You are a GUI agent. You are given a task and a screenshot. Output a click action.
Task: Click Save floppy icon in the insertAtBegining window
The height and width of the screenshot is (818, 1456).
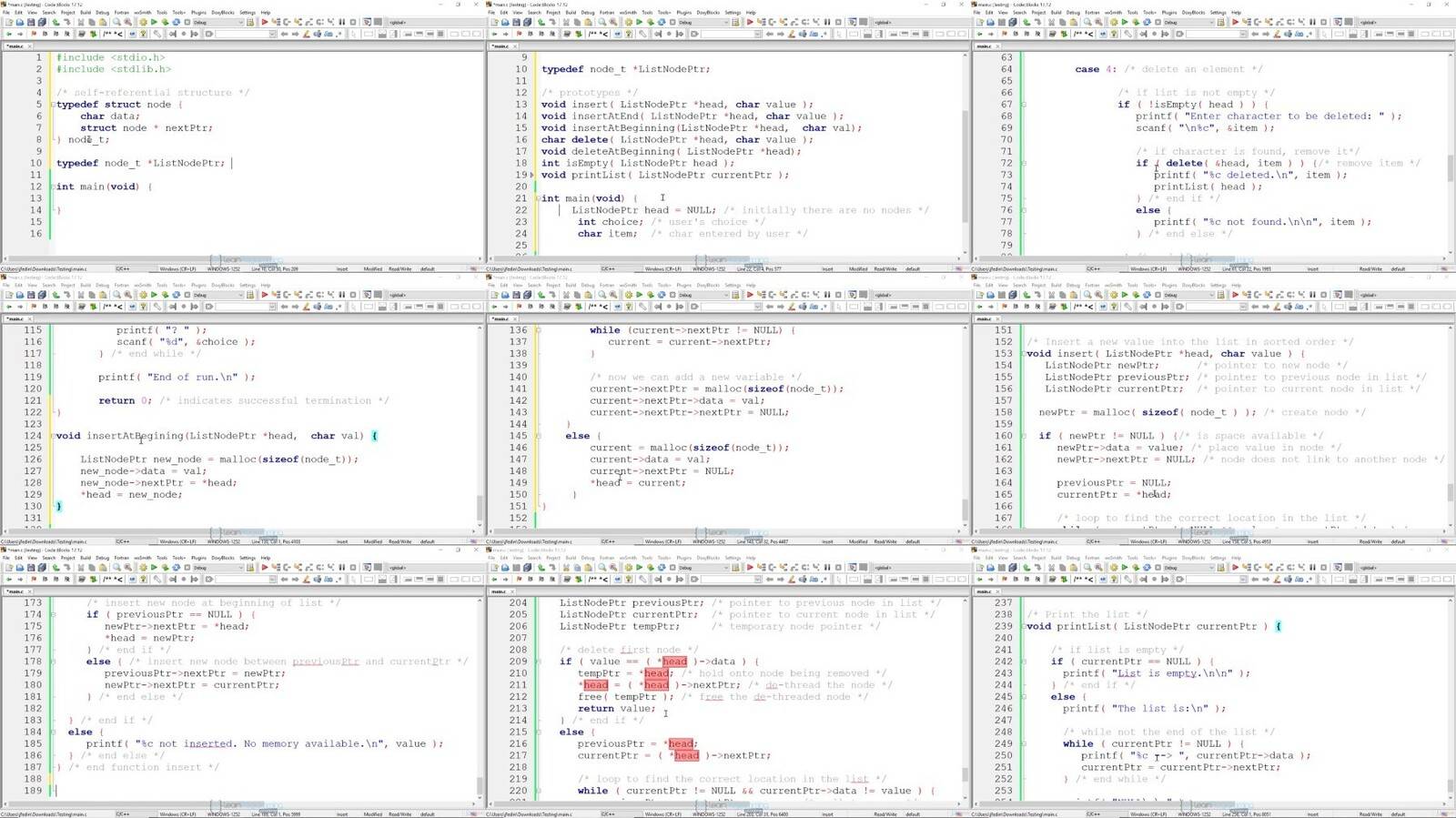point(30,295)
